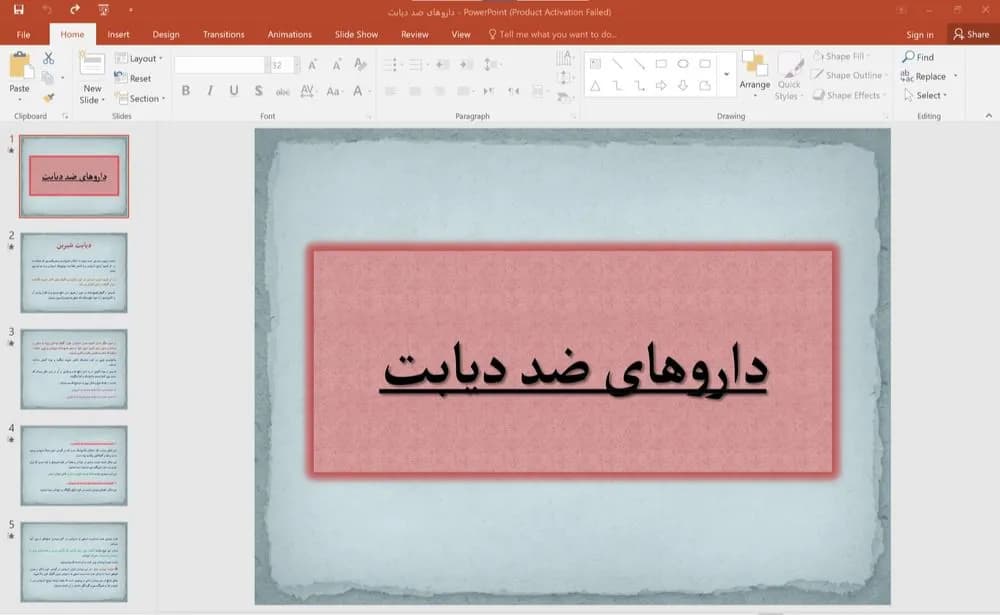Viewport: 1000px width, 615px height.
Task: Click the Font Color A button
Action: pos(358,91)
